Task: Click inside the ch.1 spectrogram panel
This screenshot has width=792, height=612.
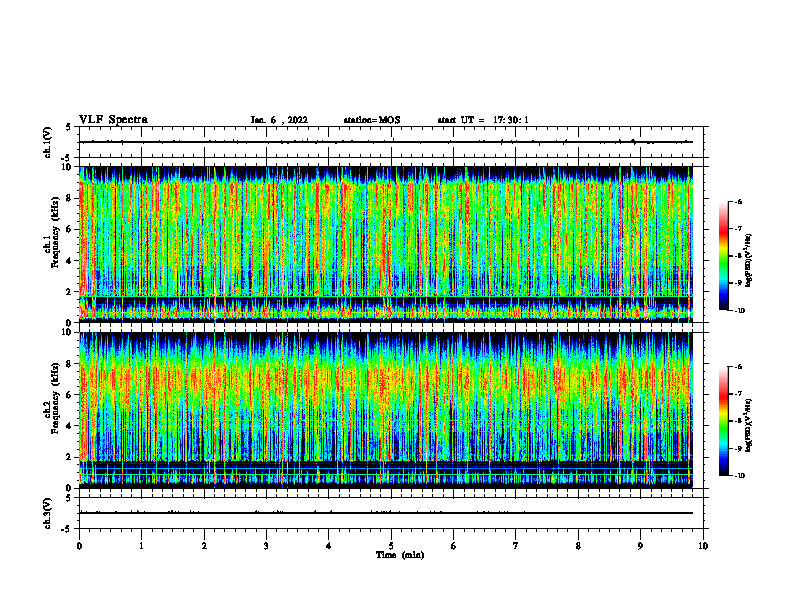Action: [386, 244]
